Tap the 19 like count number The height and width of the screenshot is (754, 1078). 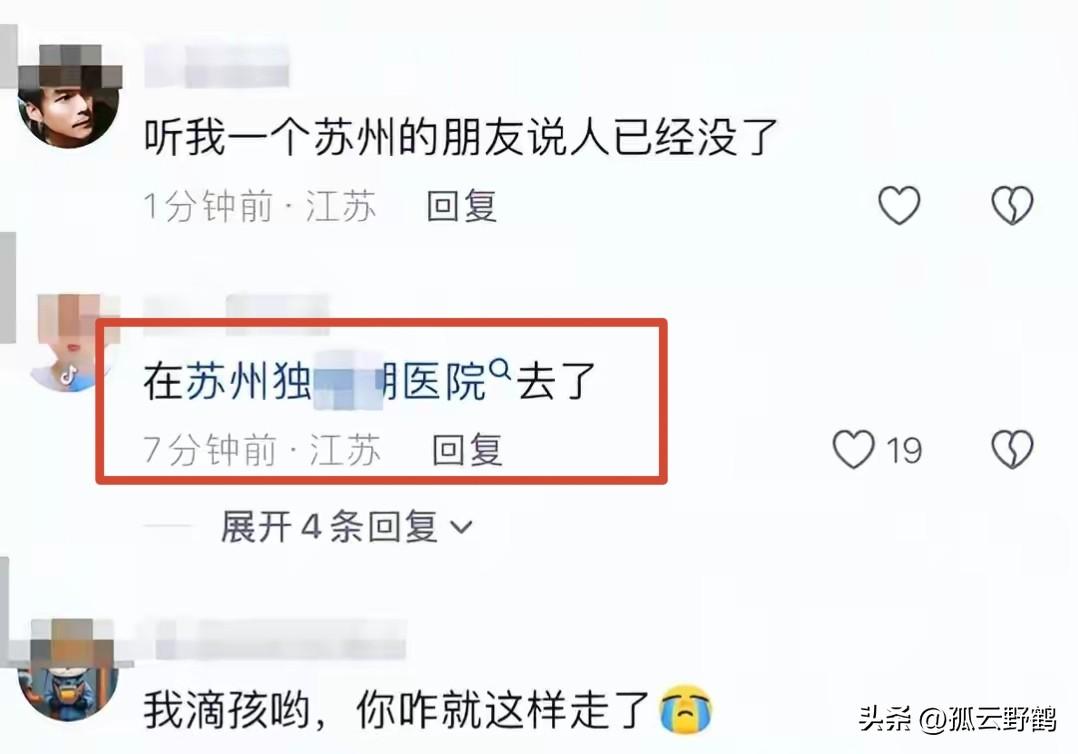[903, 451]
